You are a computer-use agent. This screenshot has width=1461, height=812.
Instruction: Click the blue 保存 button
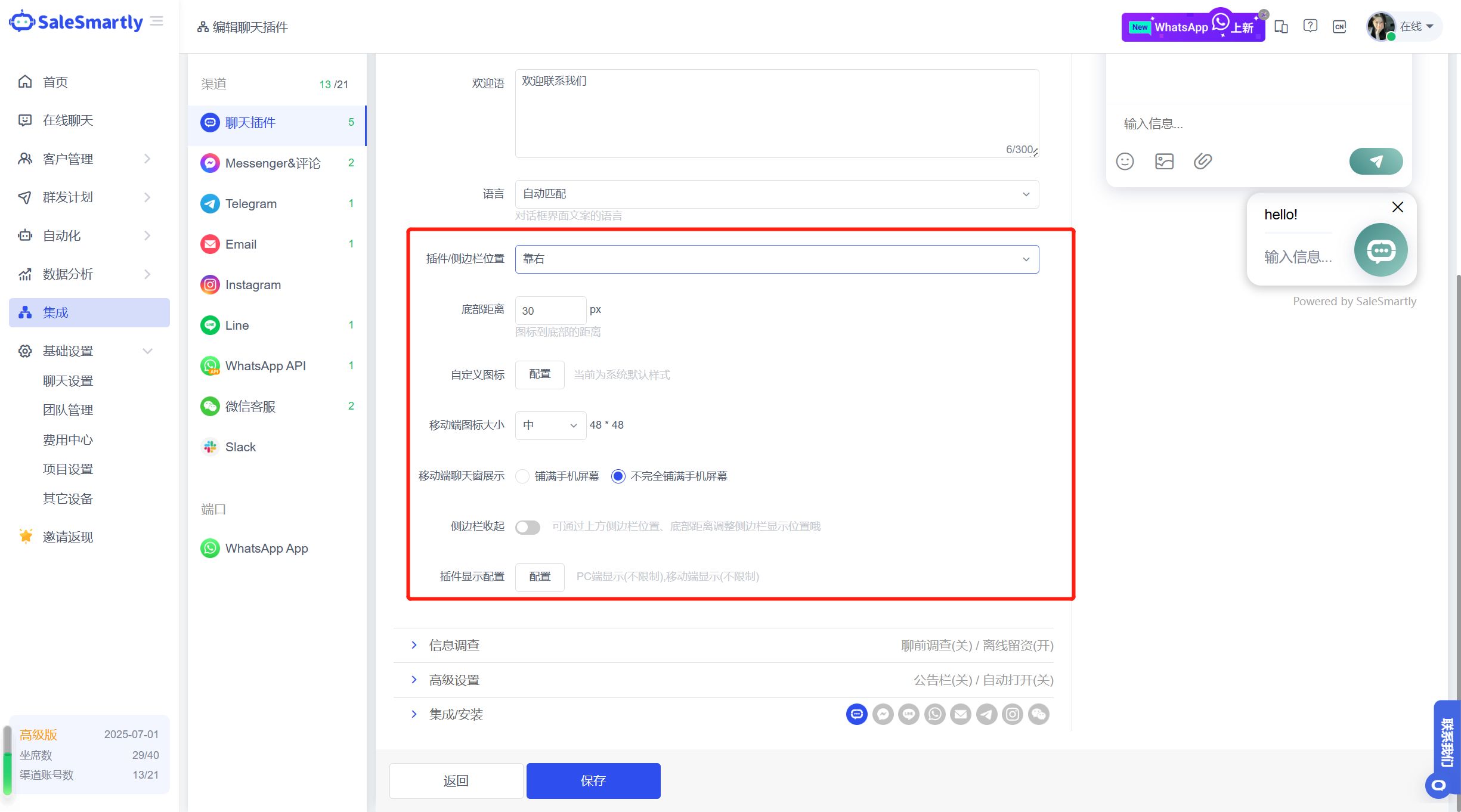point(593,781)
